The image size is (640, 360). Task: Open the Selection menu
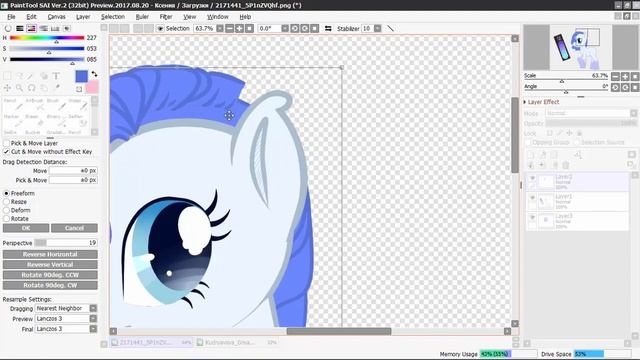[x=113, y=17]
